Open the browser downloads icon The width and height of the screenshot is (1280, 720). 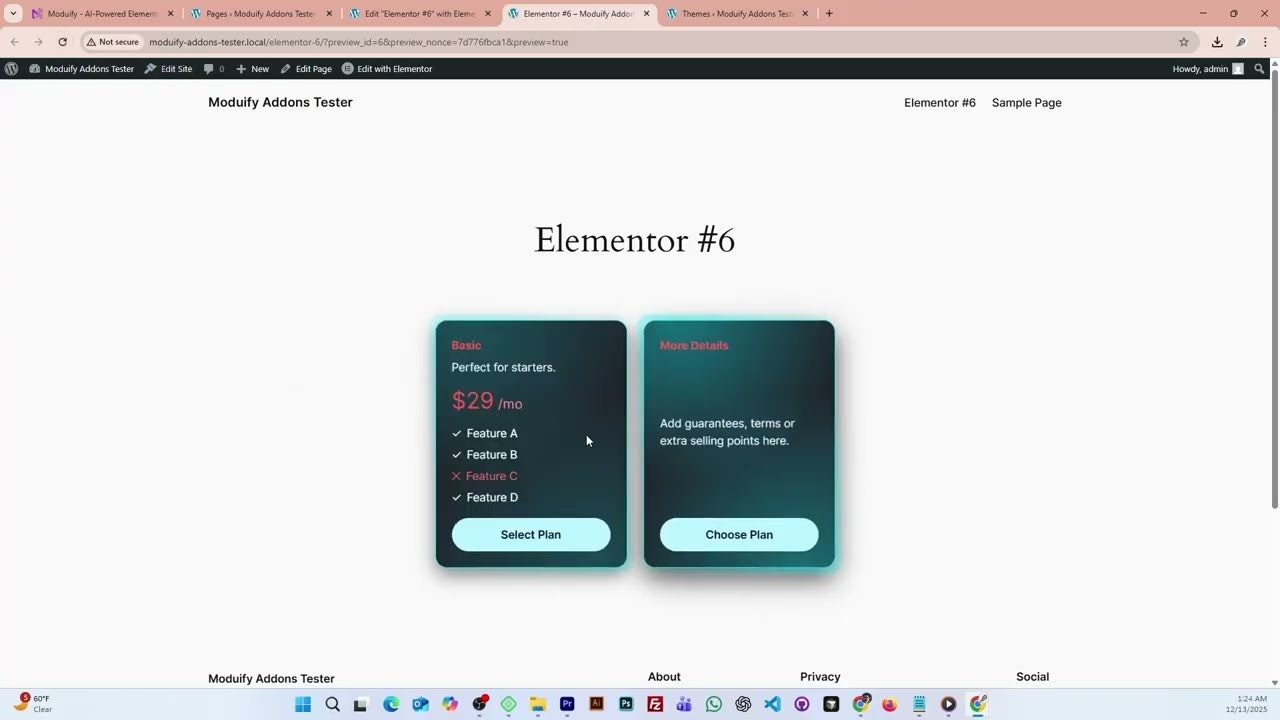click(x=1218, y=42)
